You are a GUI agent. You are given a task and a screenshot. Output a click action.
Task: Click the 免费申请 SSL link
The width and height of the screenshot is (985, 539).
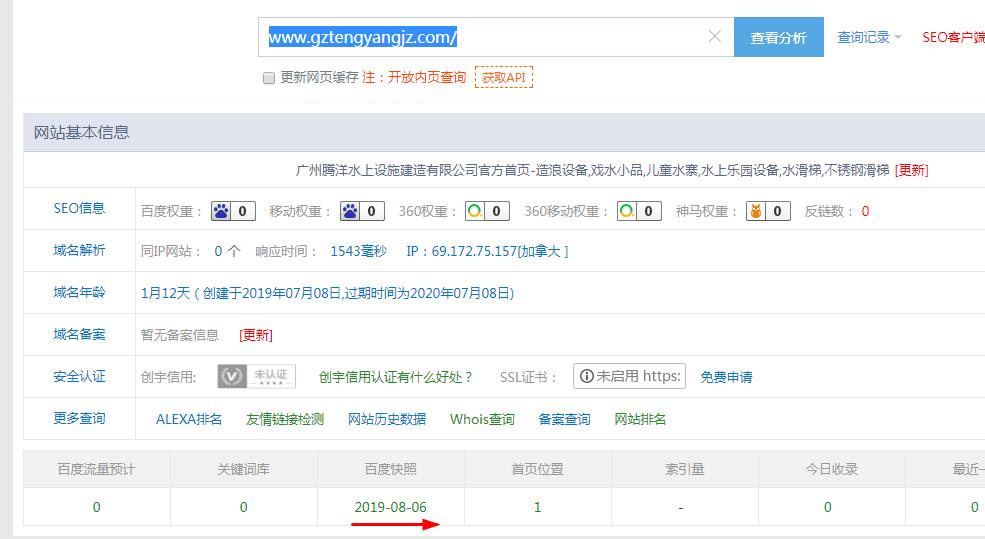(x=726, y=377)
